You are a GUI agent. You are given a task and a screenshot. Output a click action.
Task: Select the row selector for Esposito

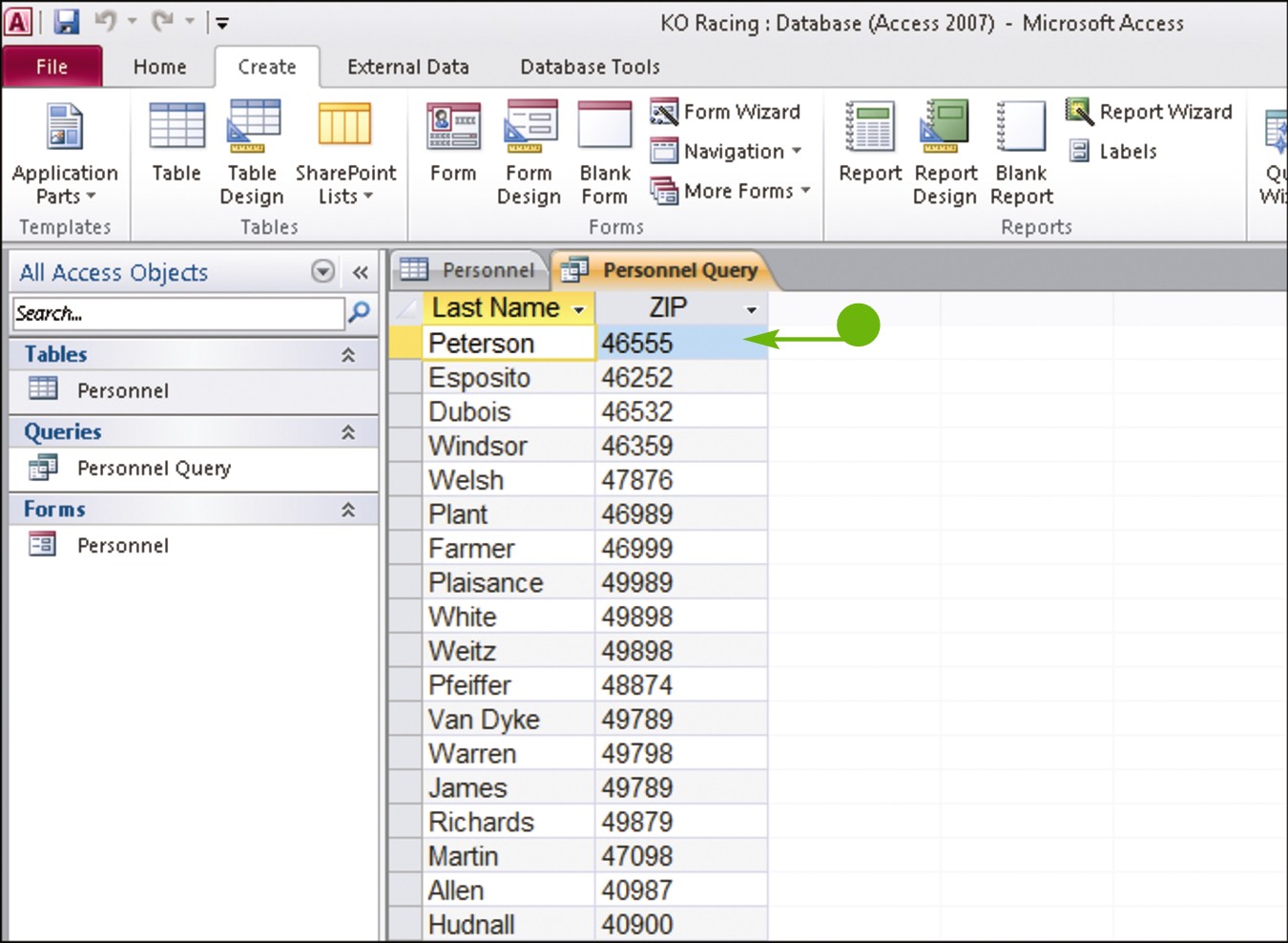(x=405, y=378)
